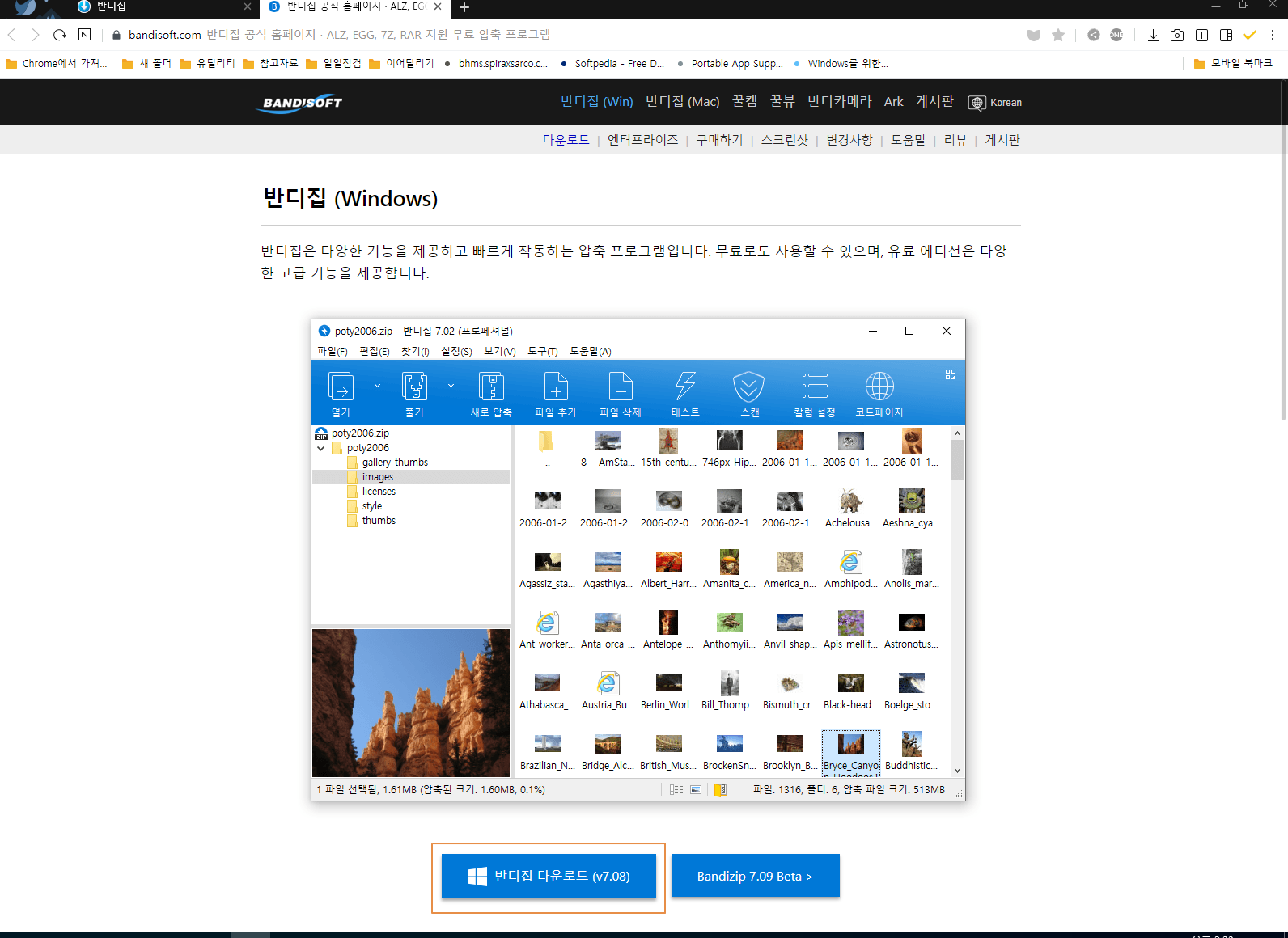Screen dimensions: 1288x938
Task: Open a new browser tab
Action: coord(464,7)
